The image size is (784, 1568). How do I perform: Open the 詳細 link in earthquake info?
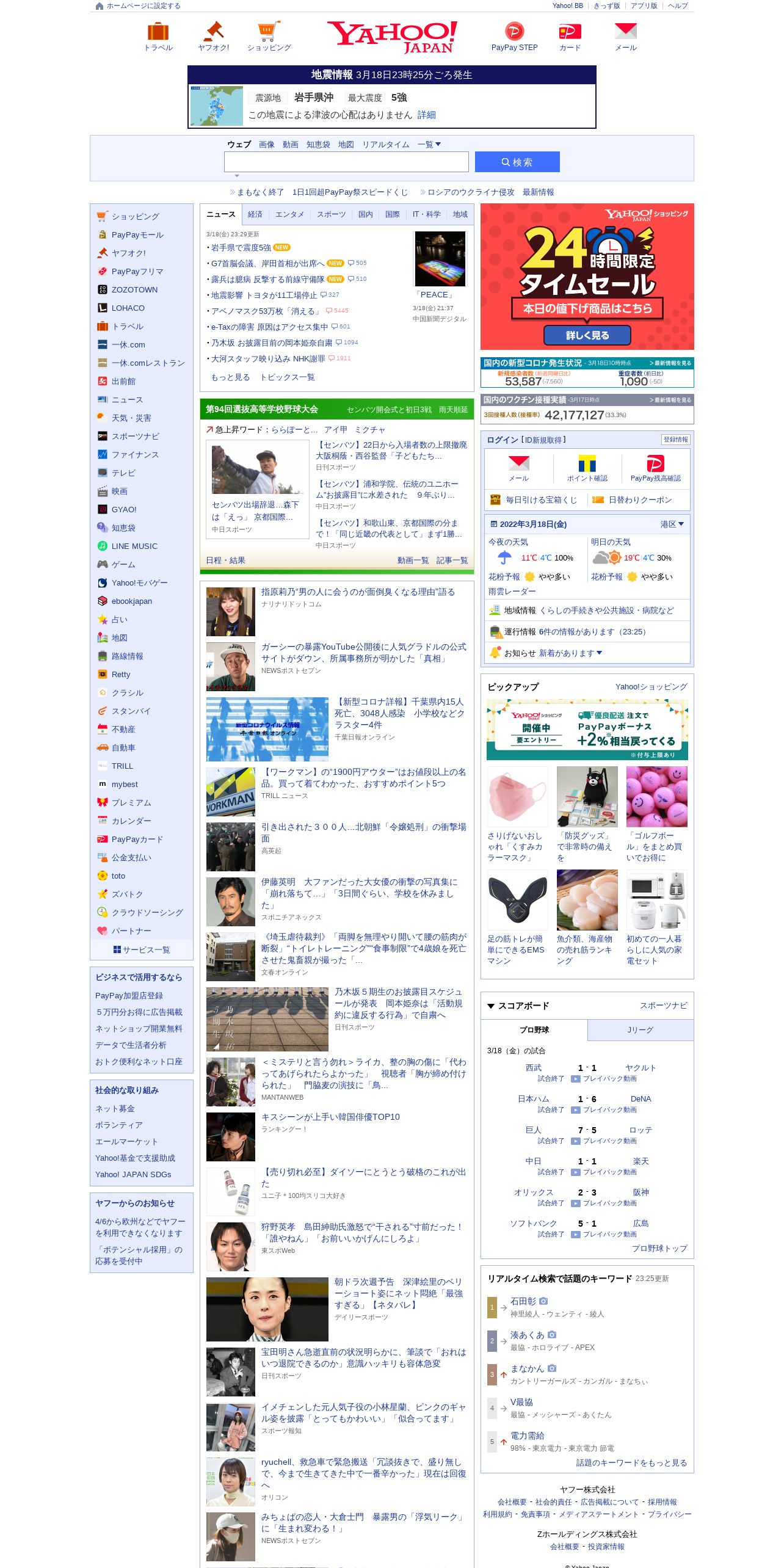[427, 115]
